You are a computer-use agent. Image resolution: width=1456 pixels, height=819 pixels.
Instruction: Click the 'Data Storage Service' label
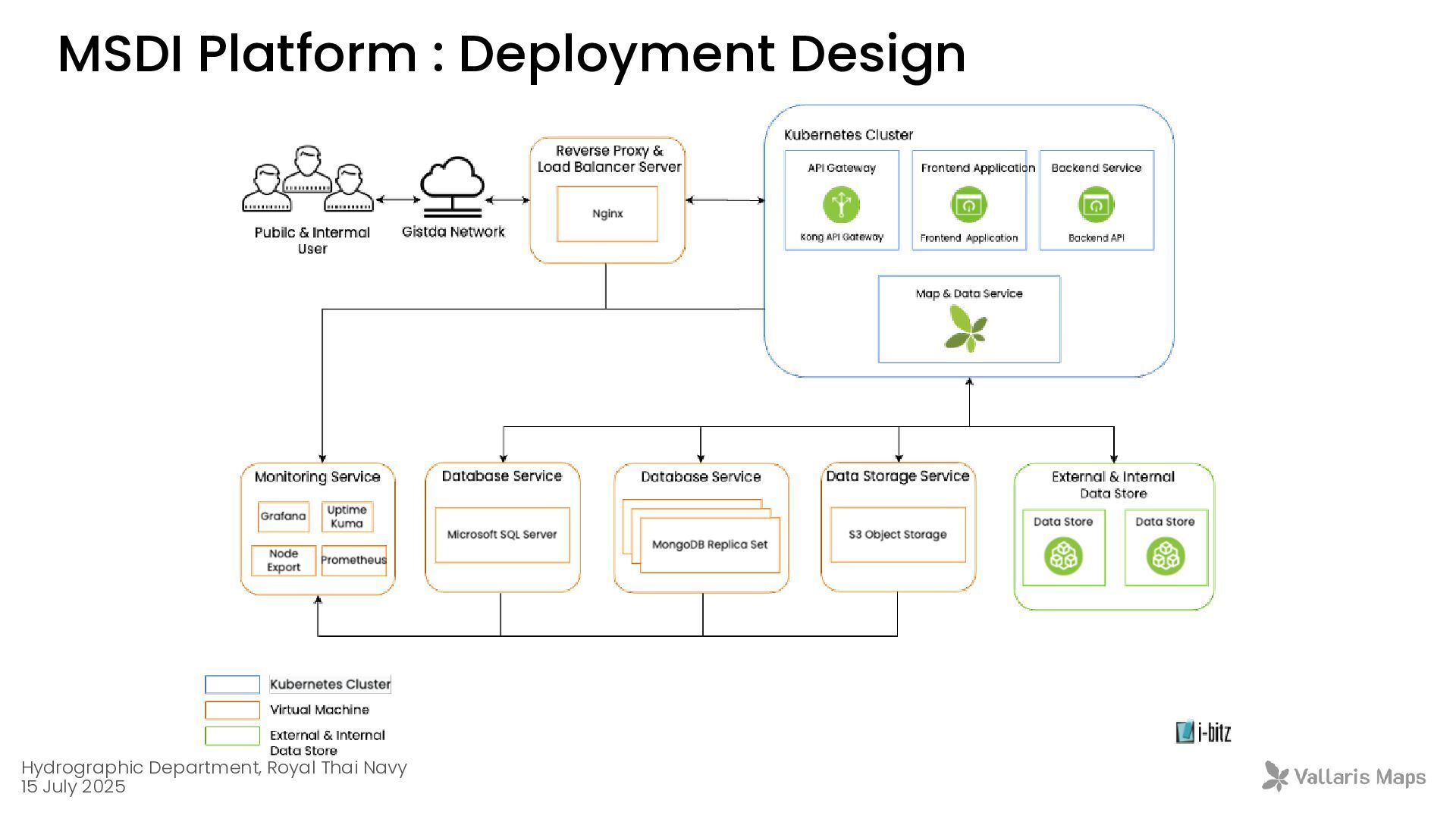click(x=898, y=476)
